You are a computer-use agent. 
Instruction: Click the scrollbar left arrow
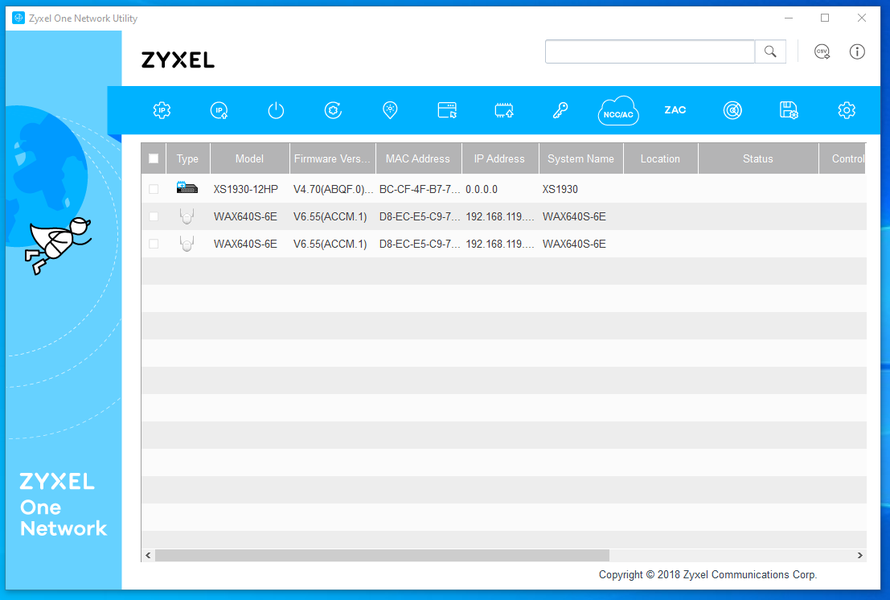coord(148,555)
